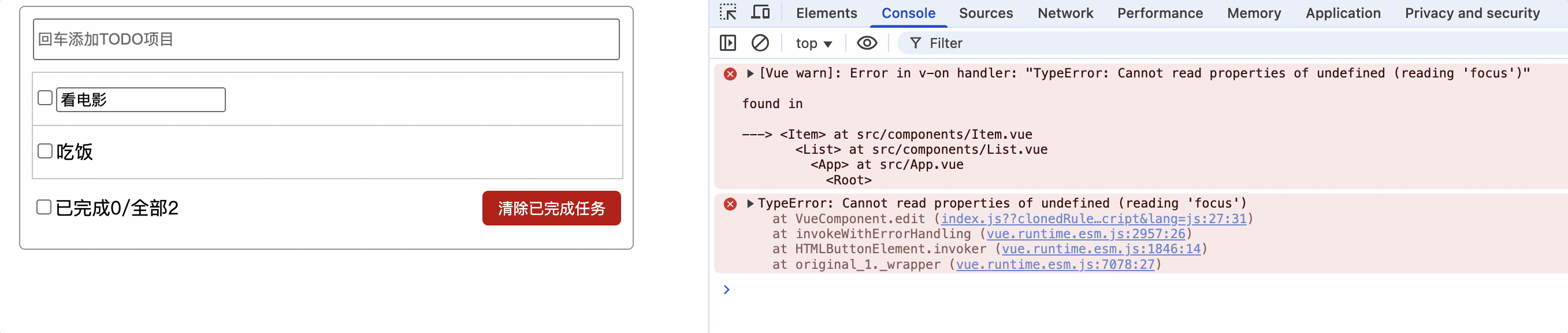Screen dimensions: 1568x333
Task: Clear console with the ban icon
Action: point(760,43)
